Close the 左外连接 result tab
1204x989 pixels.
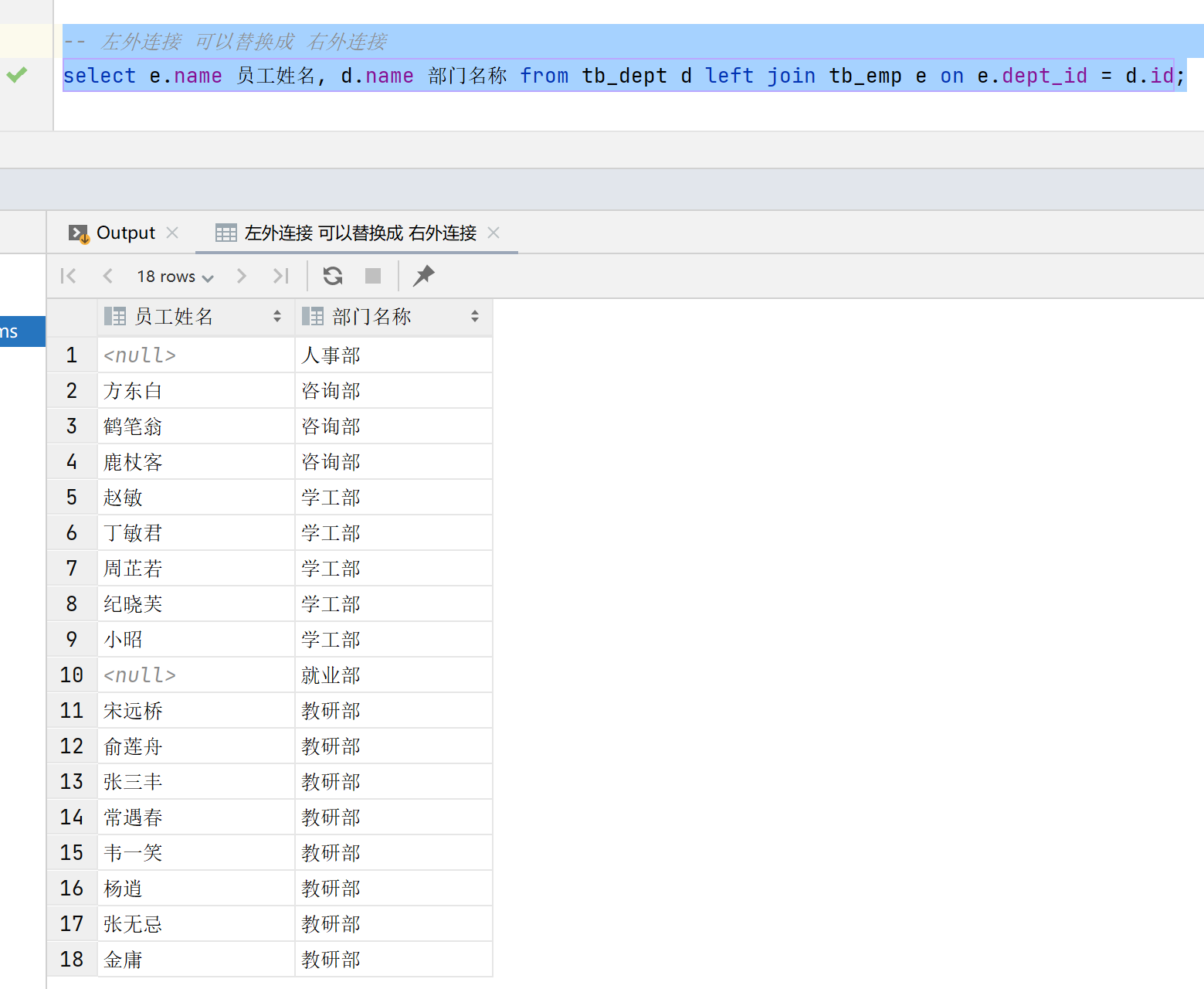(x=494, y=233)
